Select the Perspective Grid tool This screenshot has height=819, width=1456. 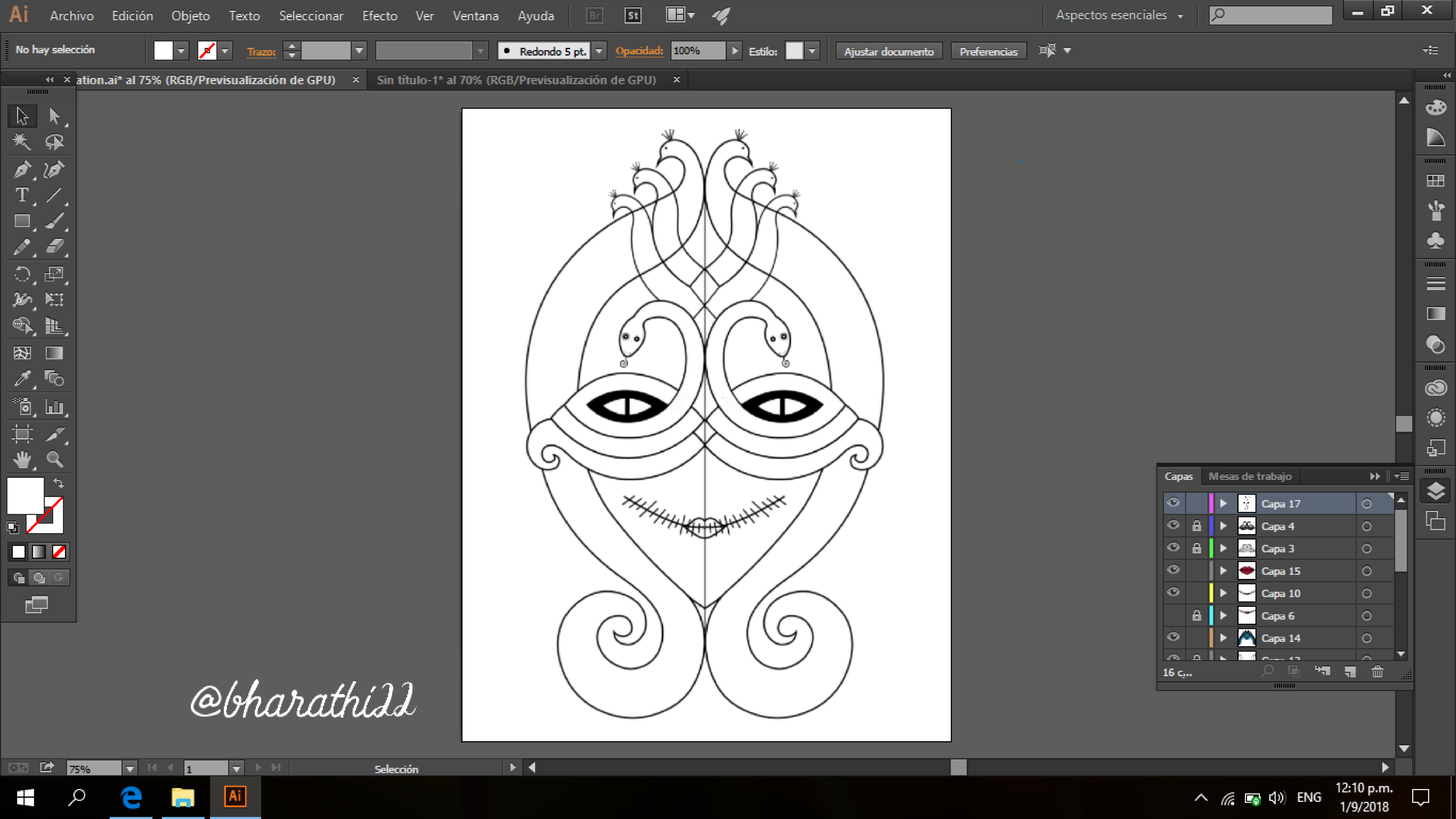point(54,325)
